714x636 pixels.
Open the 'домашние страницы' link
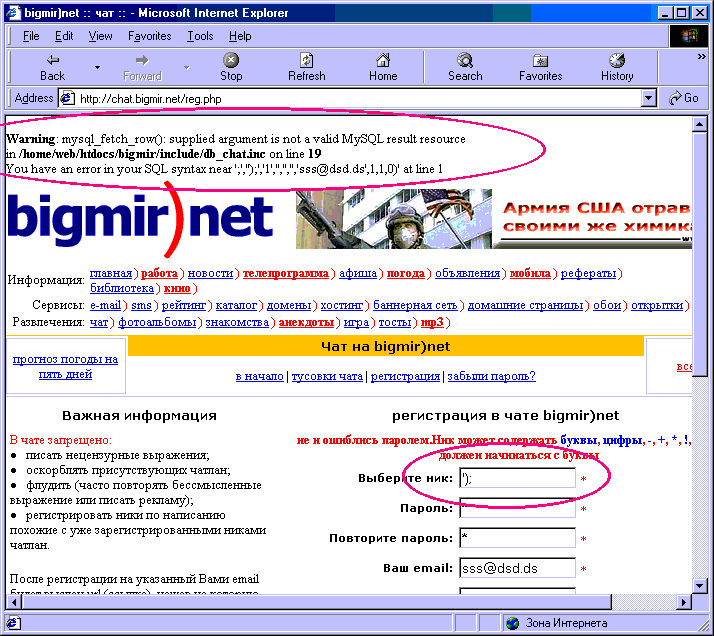[x=525, y=305]
